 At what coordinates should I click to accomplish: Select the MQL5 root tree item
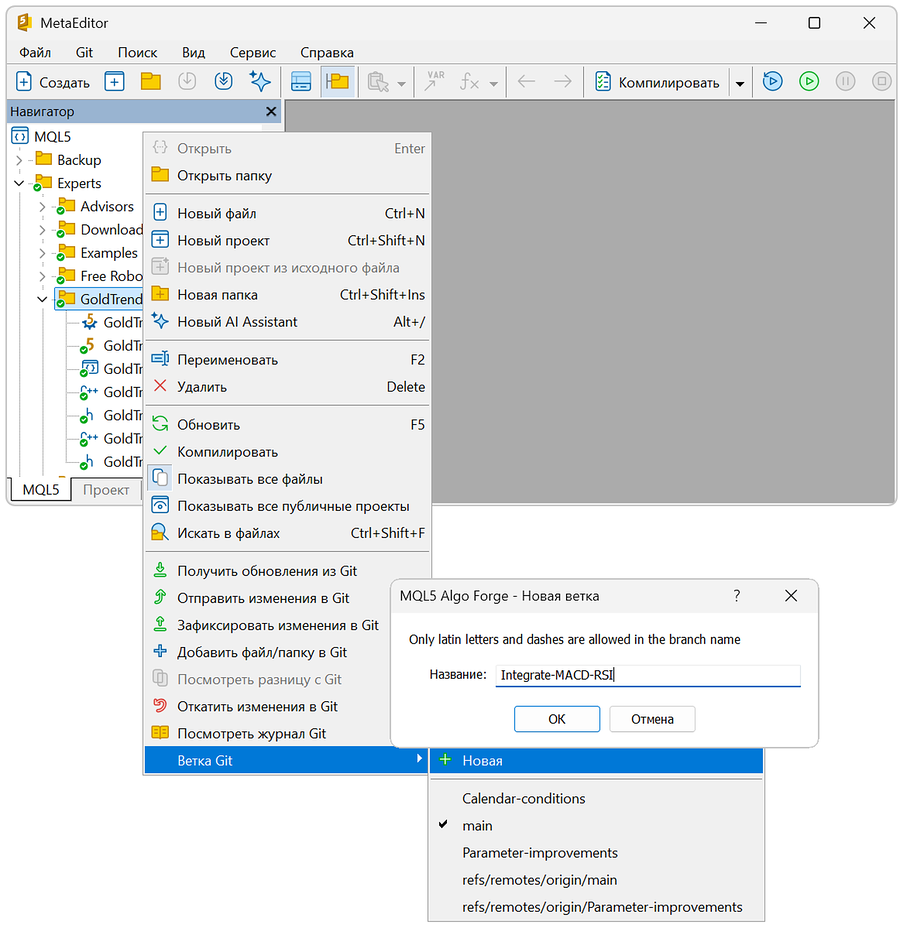pos(41,137)
